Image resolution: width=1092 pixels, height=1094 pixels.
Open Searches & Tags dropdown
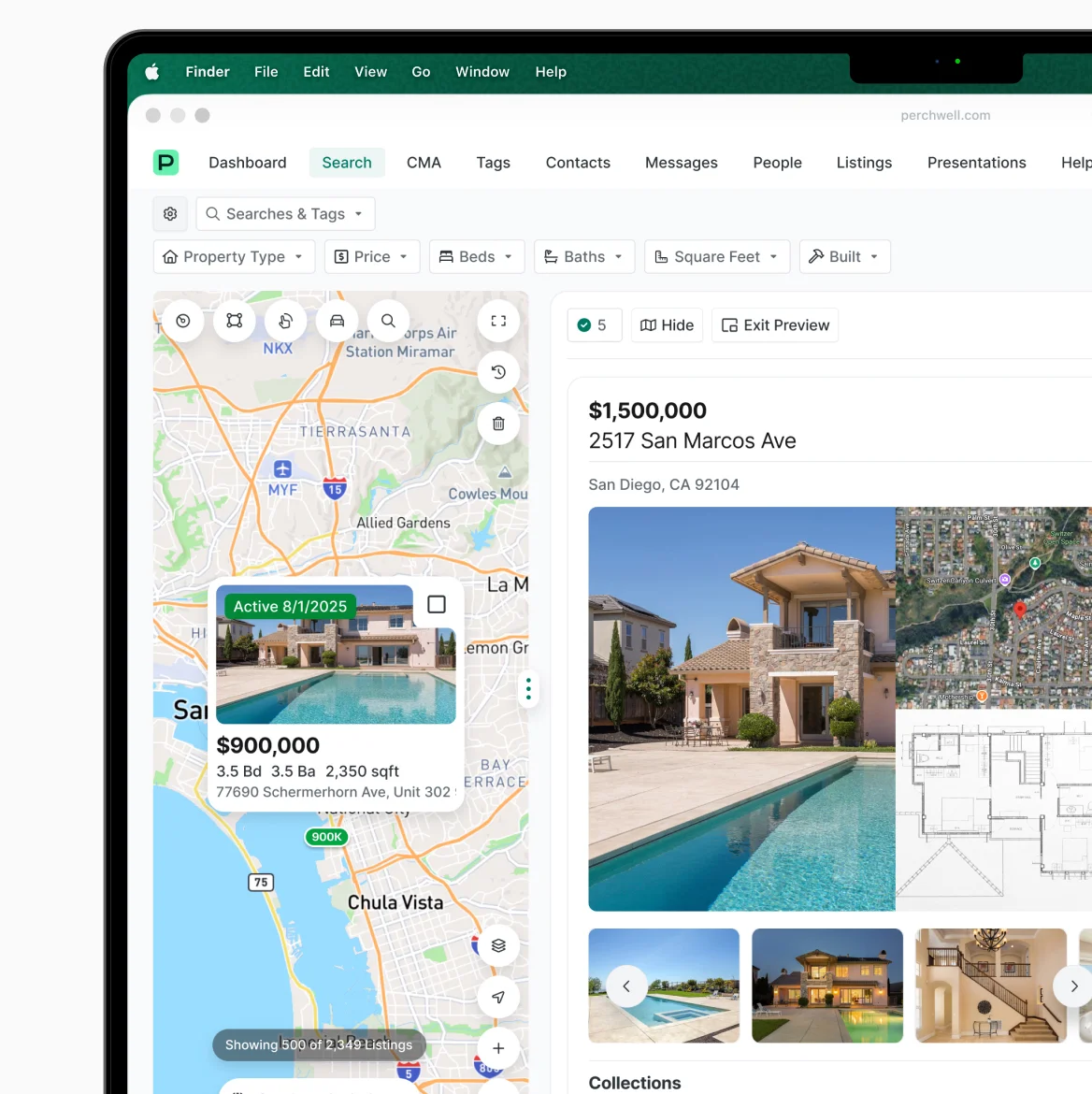coord(285,213)
